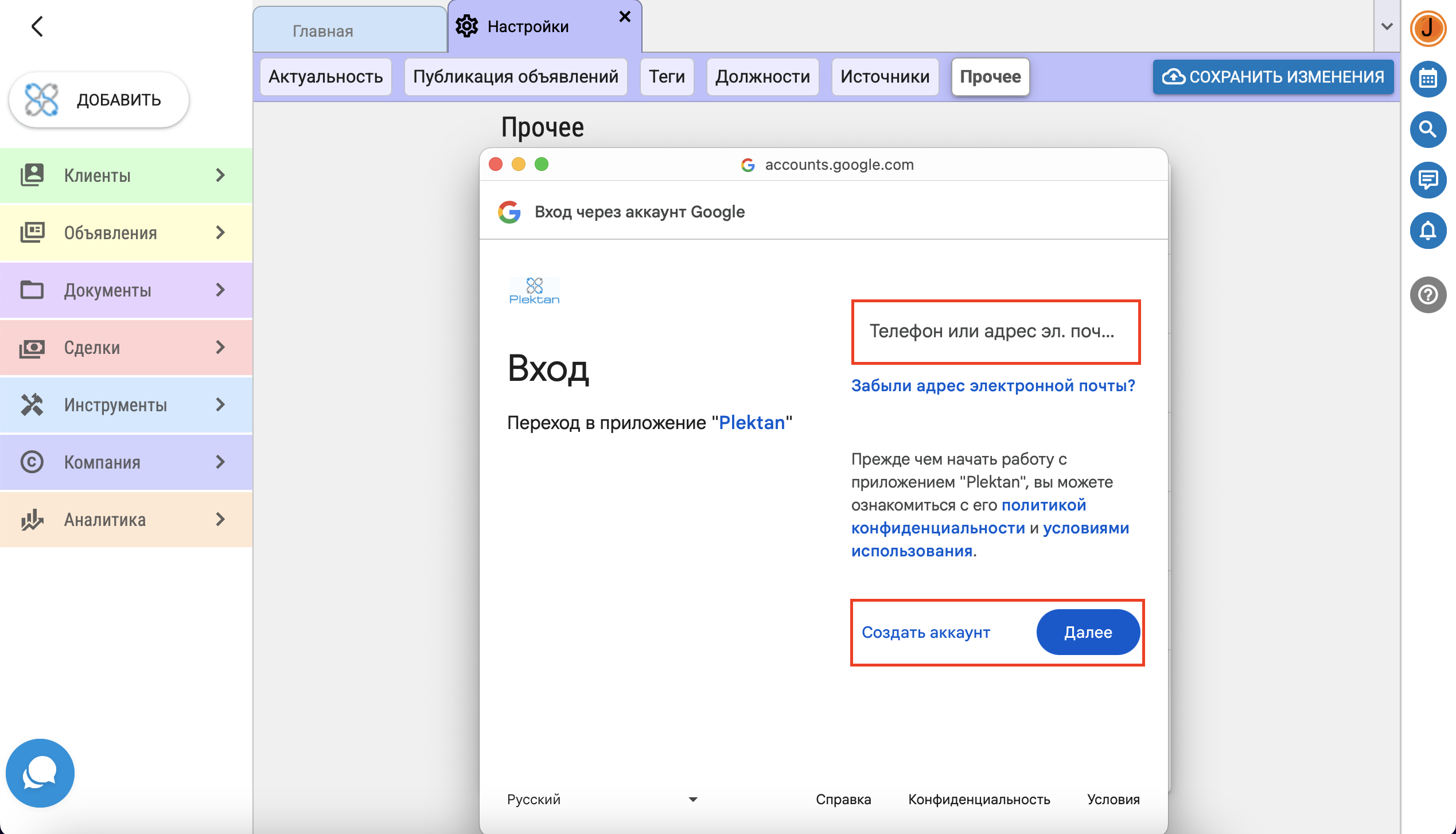Switch to the Главная tab
The width and height of the screenshot is (1456, 834).
coord(322,31)
